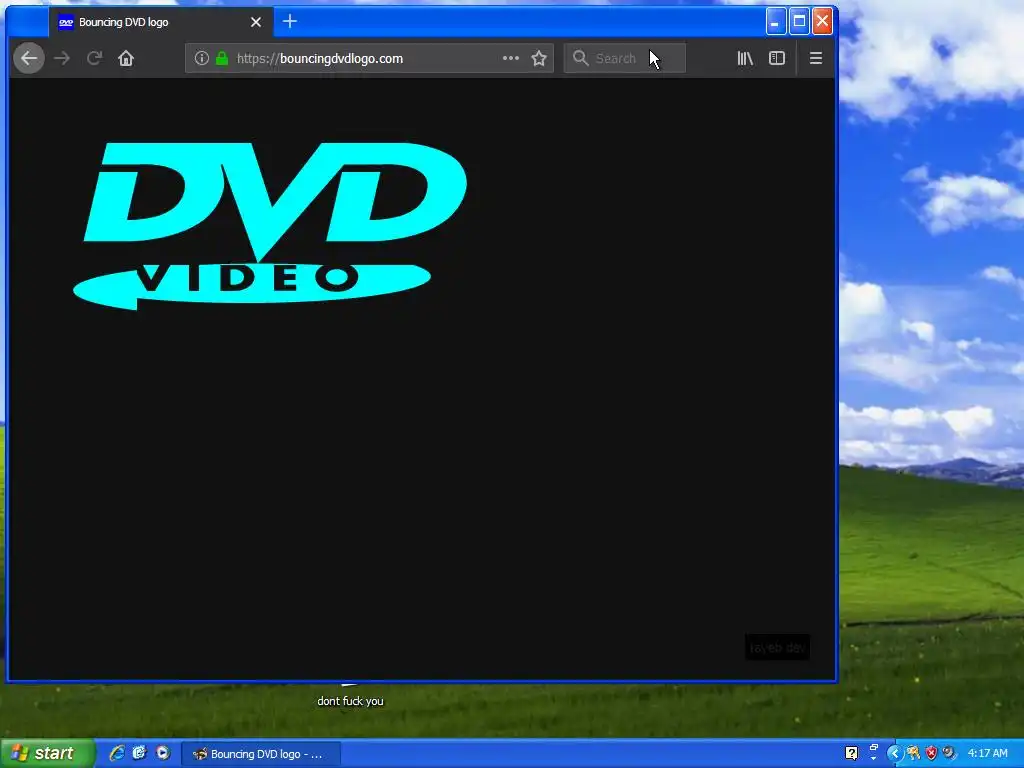The width and height of the screenshot is (1024, 768).
Task: Open the Windows Start menu
Action: 48,753
